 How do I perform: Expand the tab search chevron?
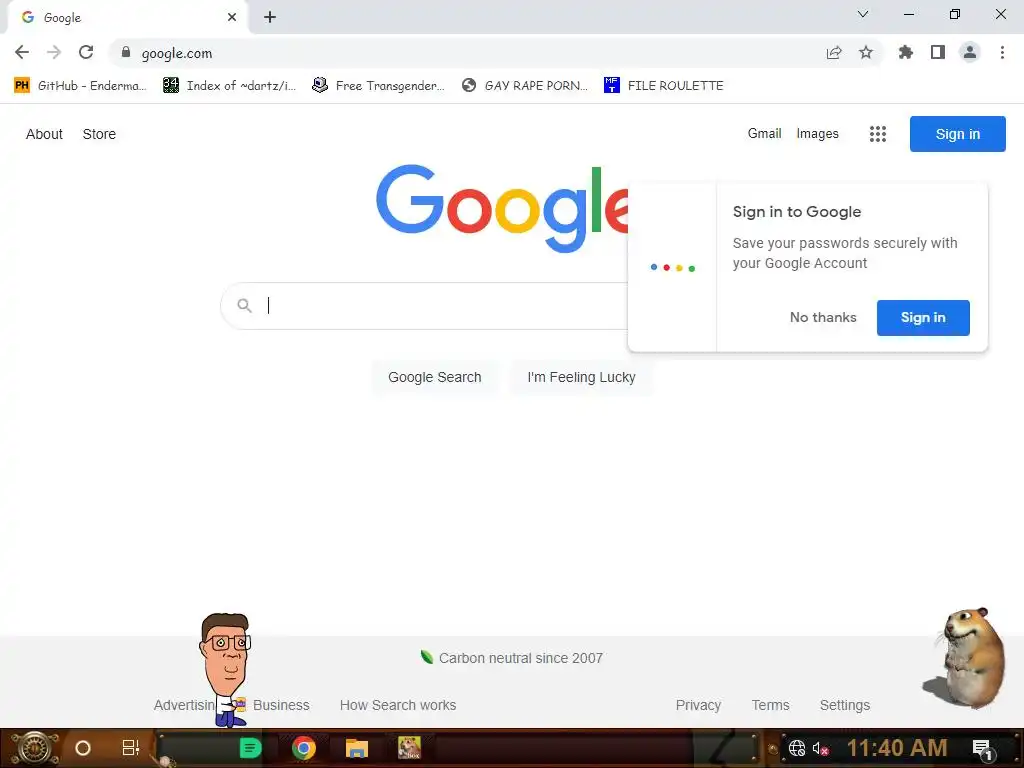point(863,14)
